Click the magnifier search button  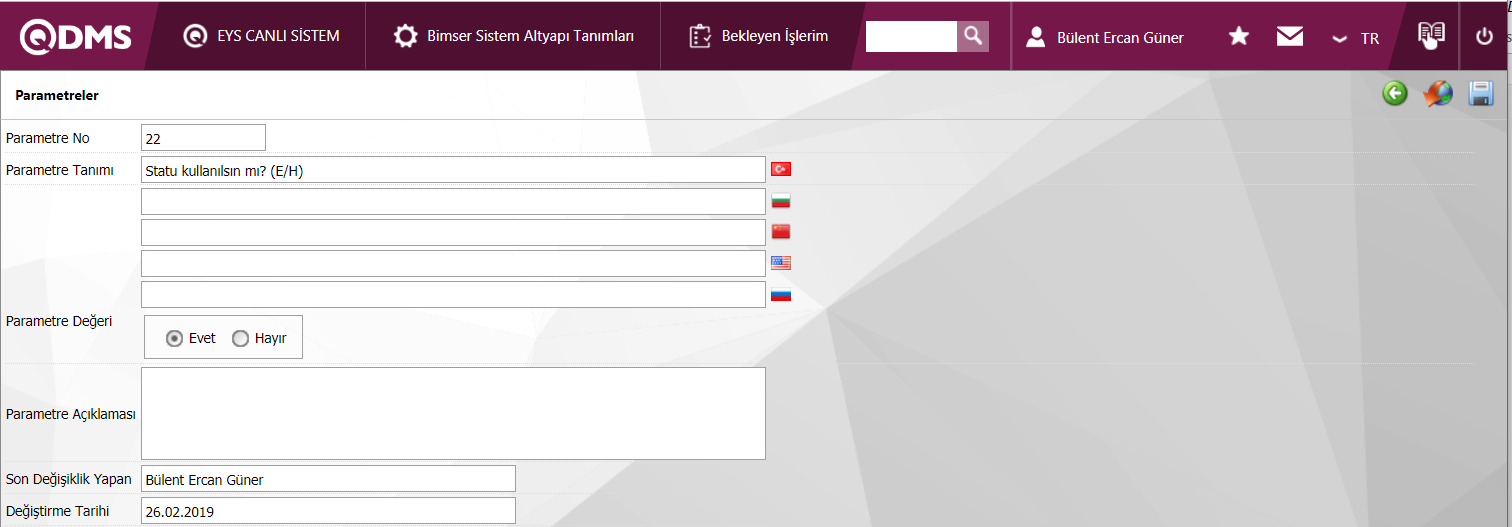(973, 36)
